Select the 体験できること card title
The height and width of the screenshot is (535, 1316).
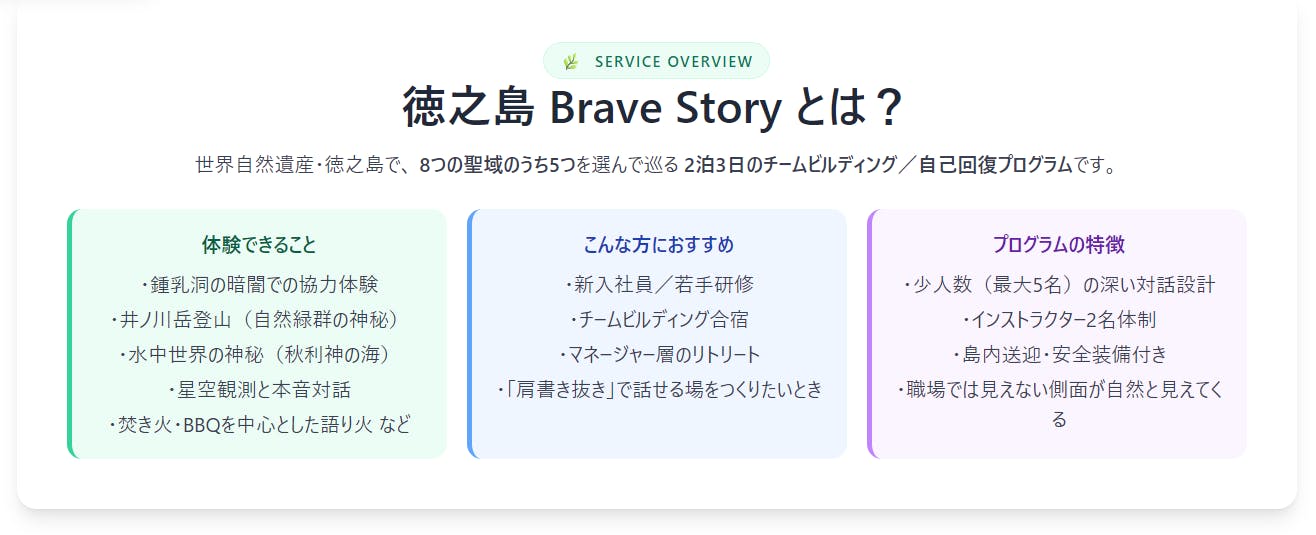(x=259, y=245)
